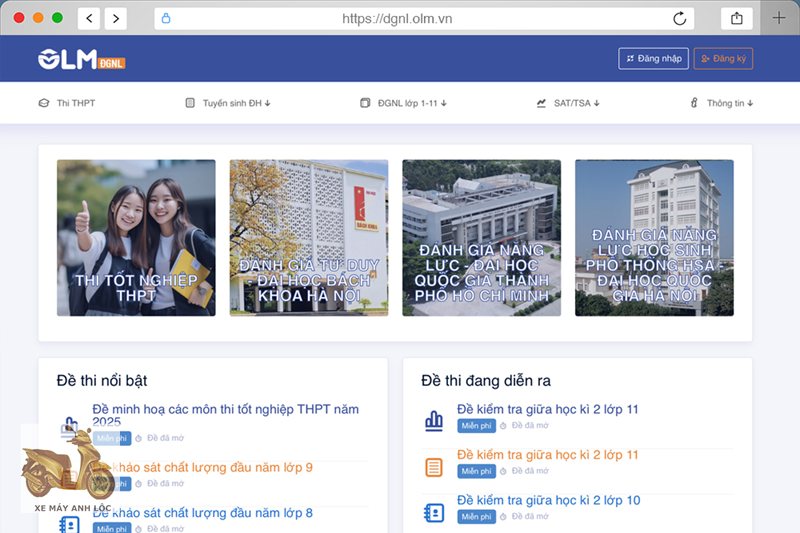The height and width of the screenshot is (533, 800).
Task: Click the book icon beside ĐGNL lớp 1-11
Action: pyautogui.click(x=365, y=103)
